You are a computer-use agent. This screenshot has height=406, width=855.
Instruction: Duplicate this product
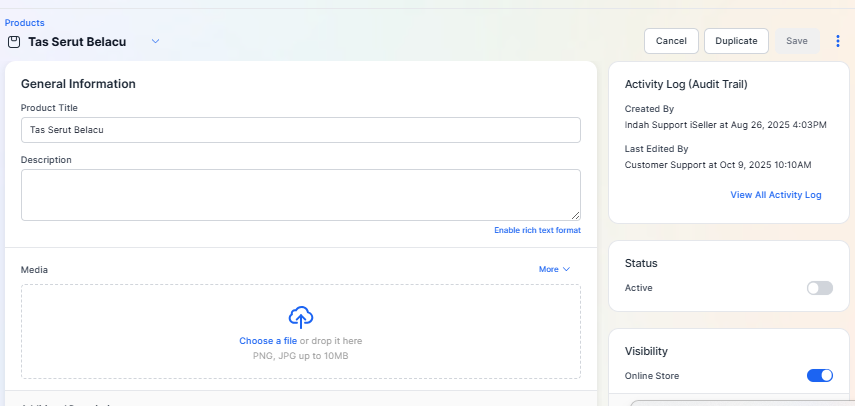736,41
